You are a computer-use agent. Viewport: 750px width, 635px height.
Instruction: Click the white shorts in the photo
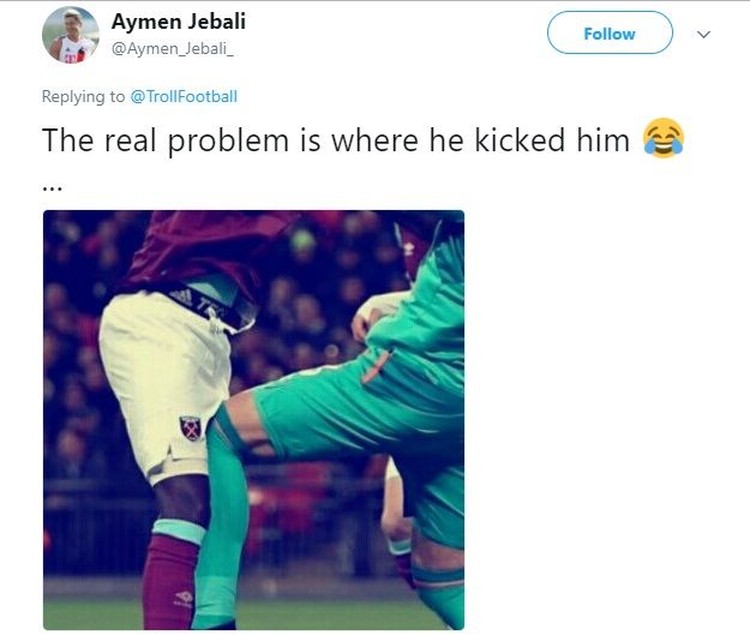point(165,378)
